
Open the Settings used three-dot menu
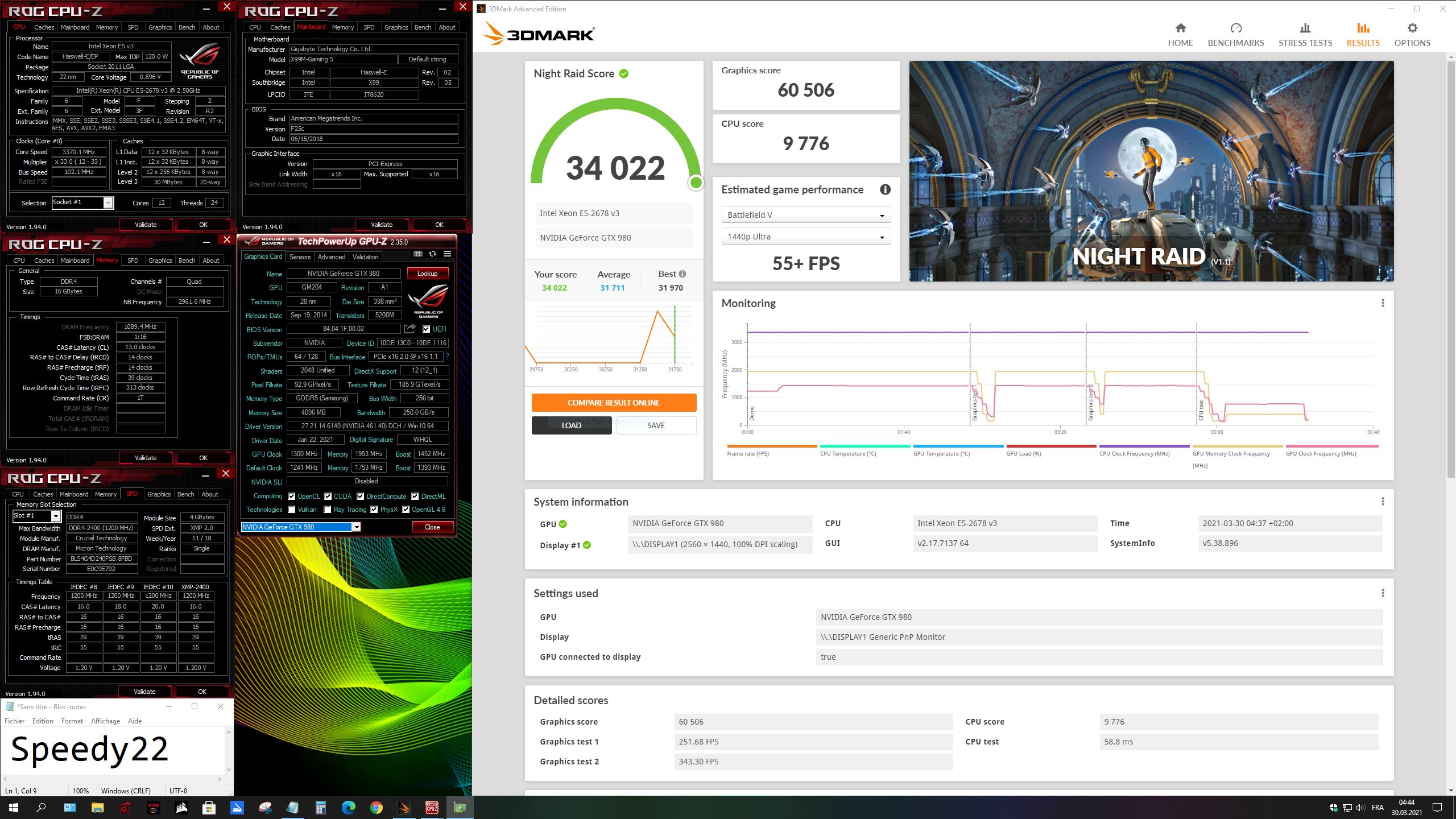point(1383,593)
